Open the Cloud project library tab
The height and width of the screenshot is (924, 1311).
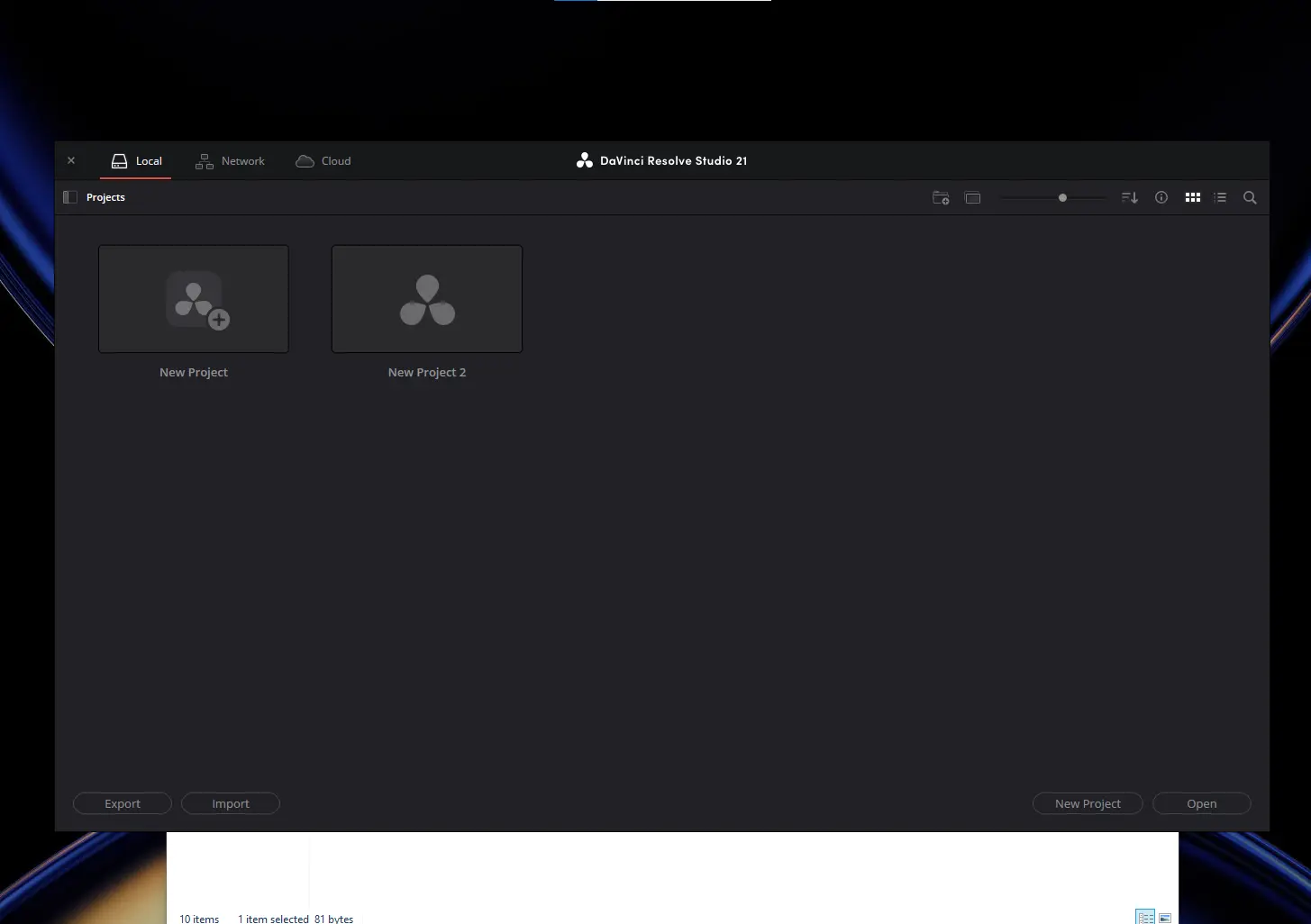323,161
